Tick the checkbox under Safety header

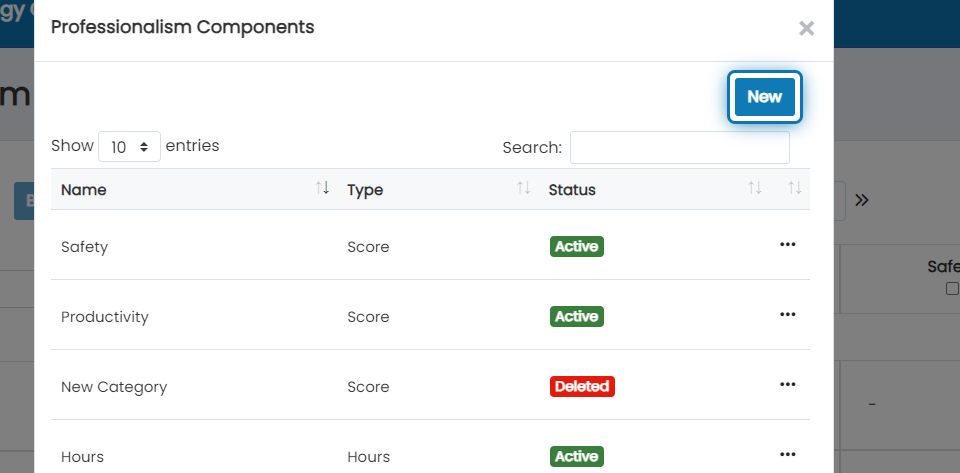952,288
